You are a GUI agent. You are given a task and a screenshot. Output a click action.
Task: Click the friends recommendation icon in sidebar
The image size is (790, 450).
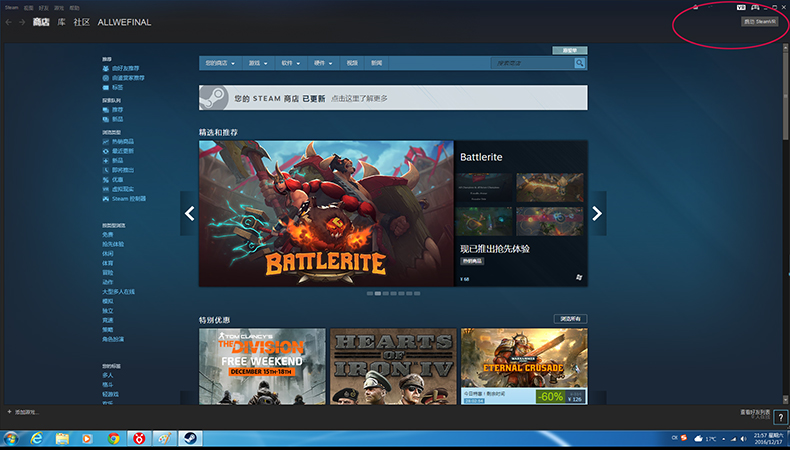point(106,68)
